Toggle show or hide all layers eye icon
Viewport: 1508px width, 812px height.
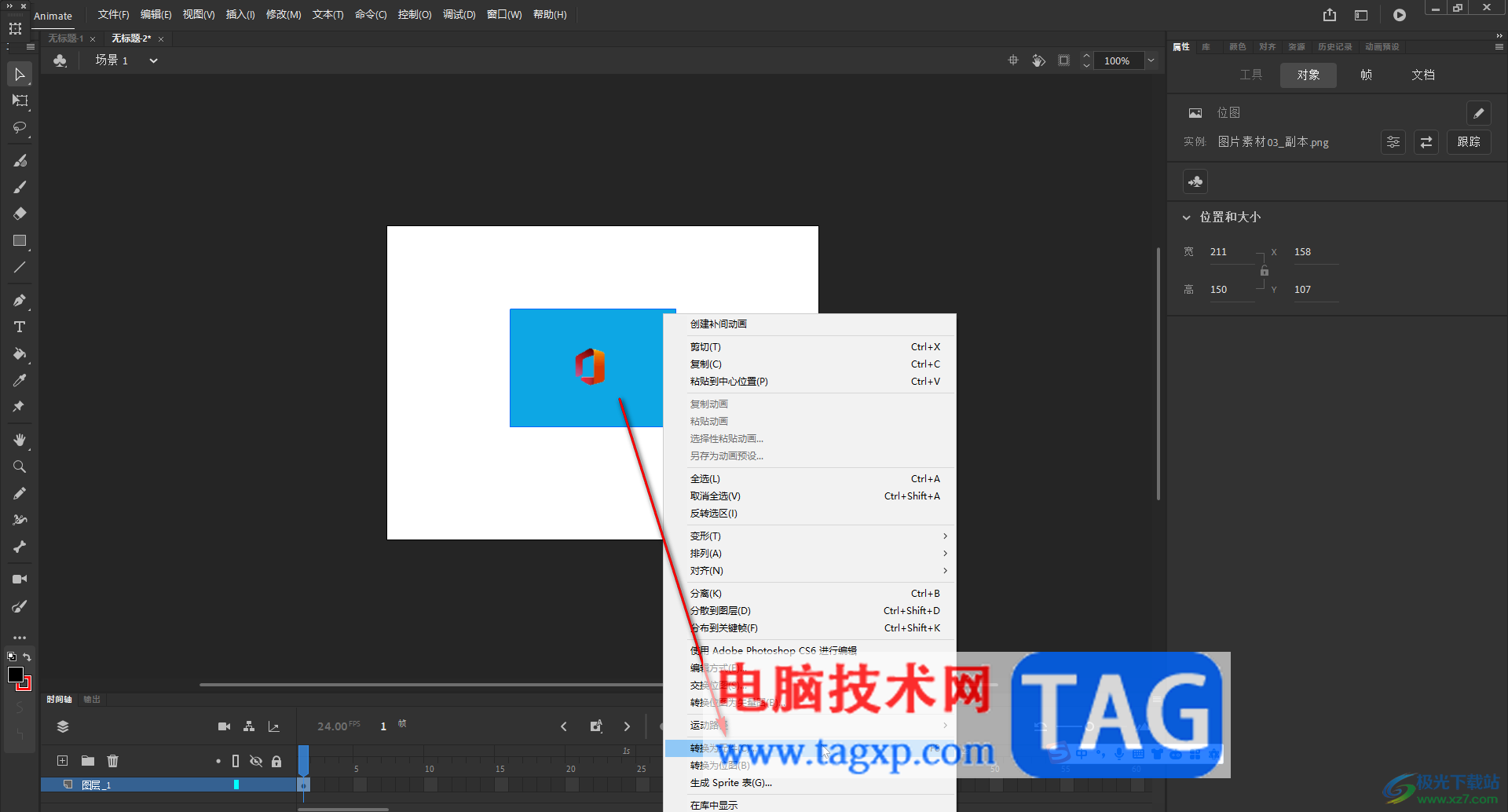point(256,761)
